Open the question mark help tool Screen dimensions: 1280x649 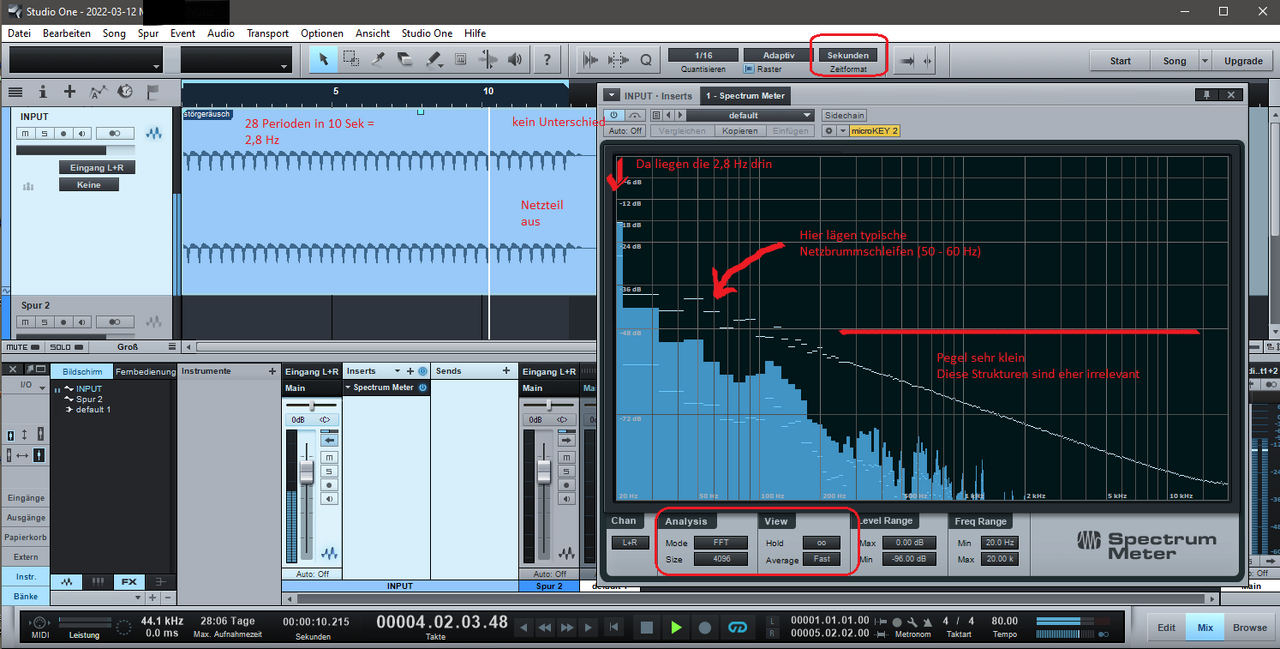pyautogui.click(x=546, y=59)
